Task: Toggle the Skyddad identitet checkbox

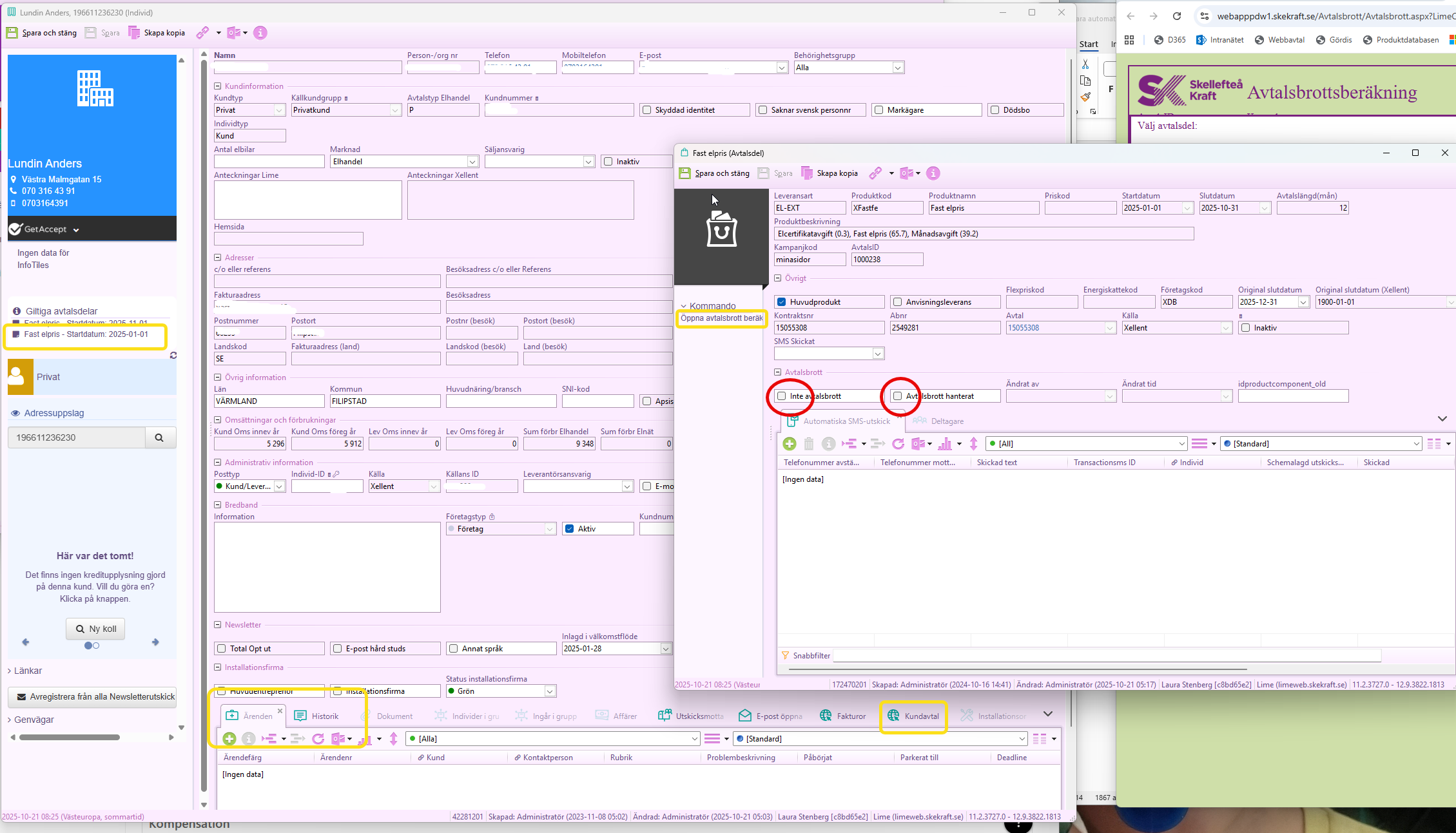Action: click(x=647, y=110)
